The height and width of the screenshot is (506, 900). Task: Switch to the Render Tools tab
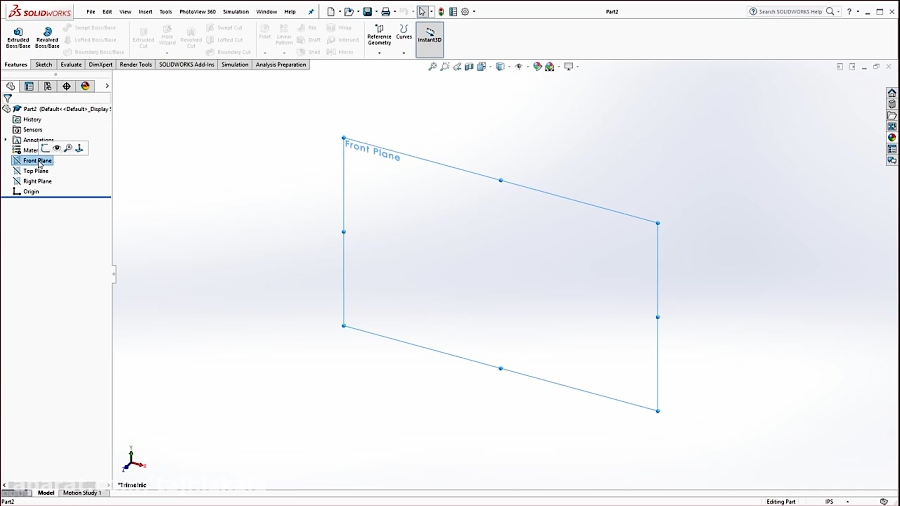coord(136,65)
